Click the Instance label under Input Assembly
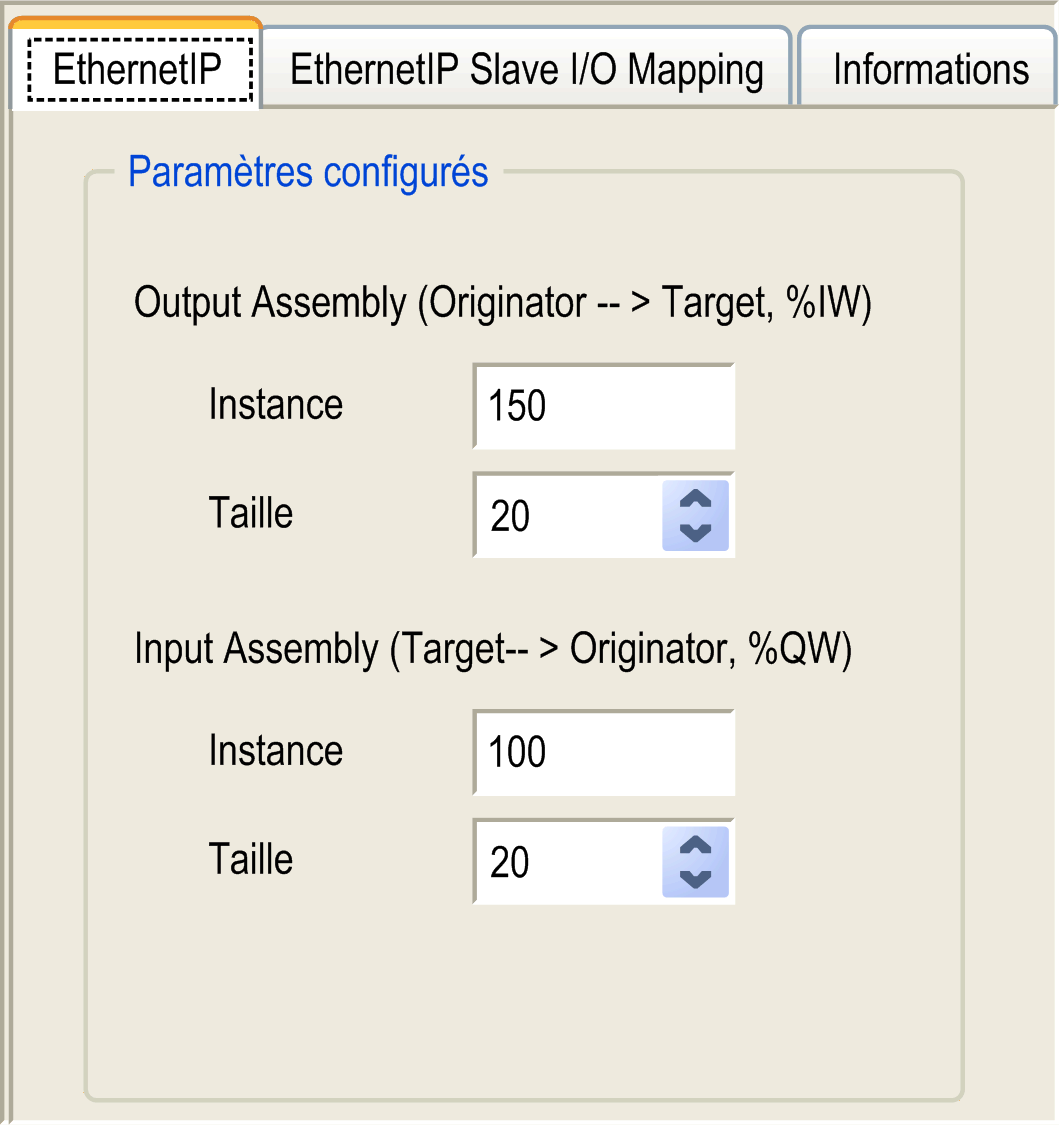This screenshot has height=1125, width=1059. (276, 751)
